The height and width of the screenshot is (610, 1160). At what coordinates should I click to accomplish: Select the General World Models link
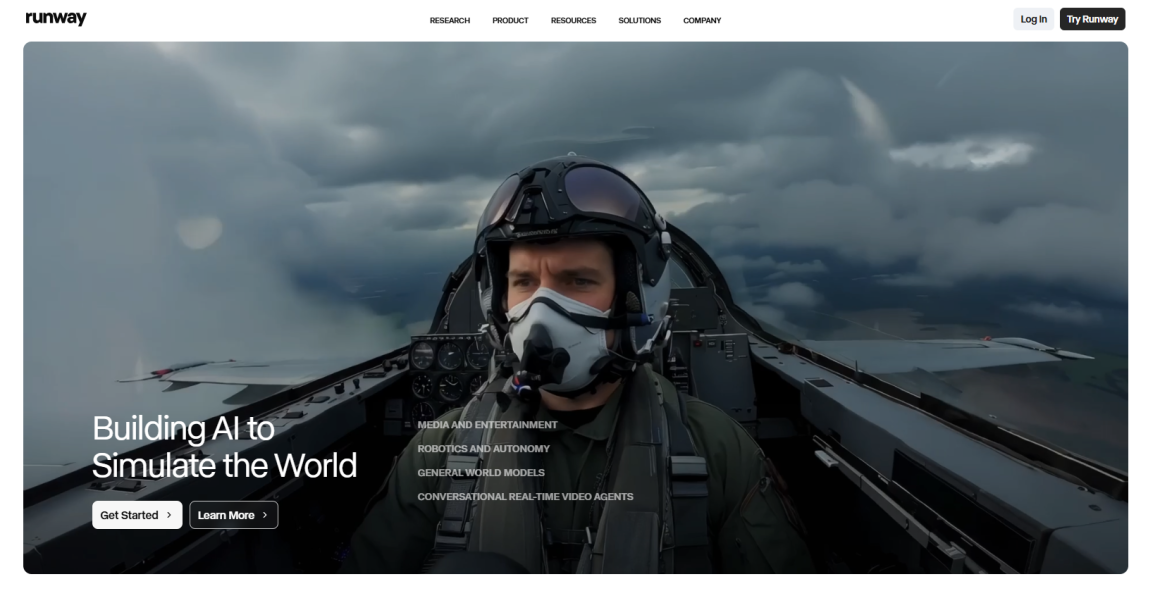tap(481, 473)
